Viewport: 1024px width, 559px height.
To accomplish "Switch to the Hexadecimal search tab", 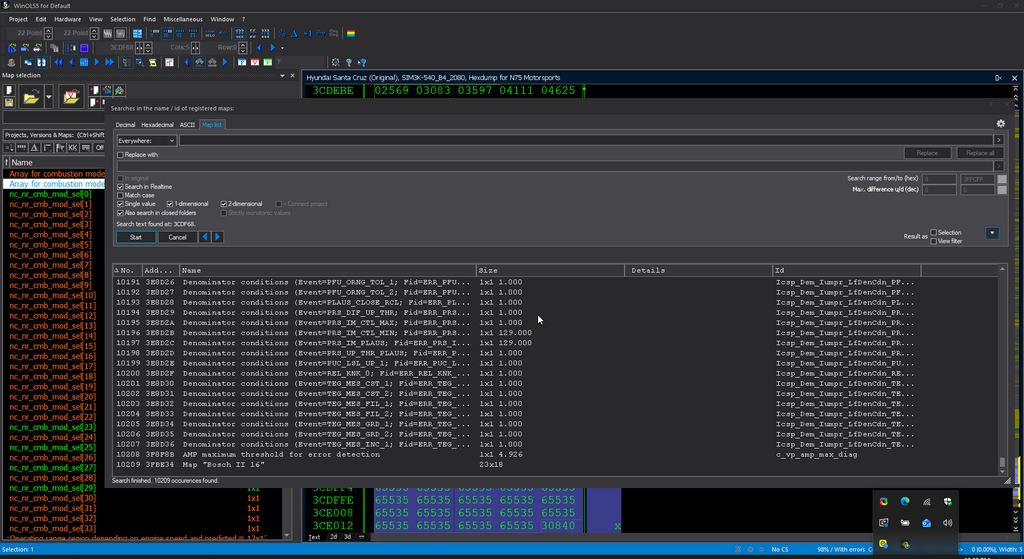I will pyautogui.click(x=157, y=125).
